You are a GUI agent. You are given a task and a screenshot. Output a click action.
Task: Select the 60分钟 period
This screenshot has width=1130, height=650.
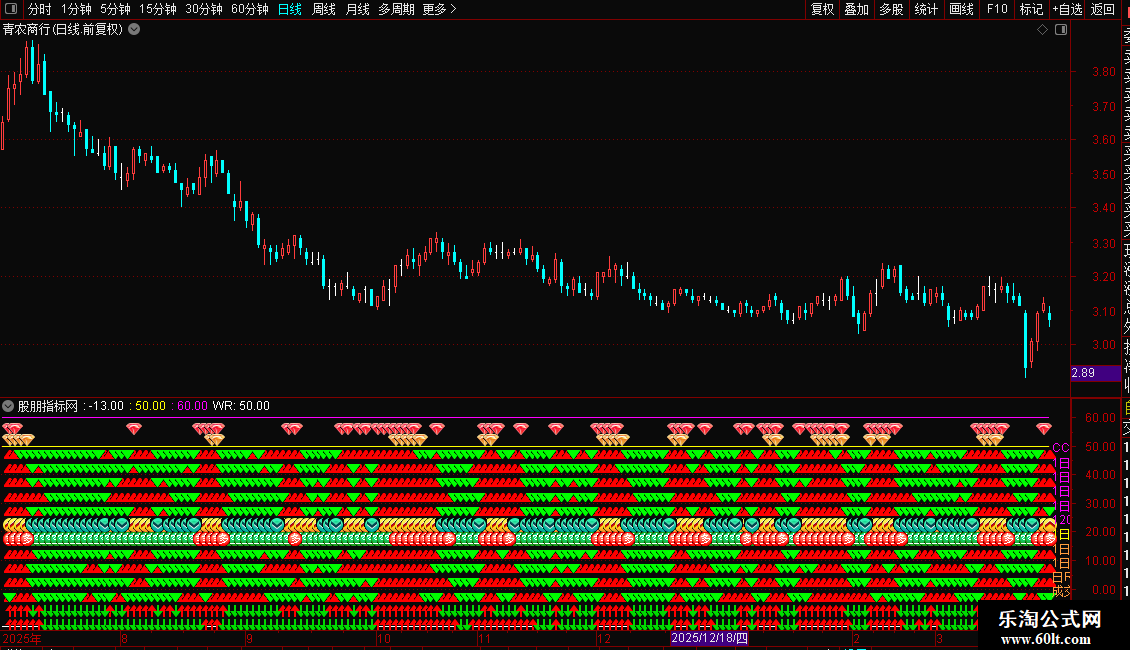pyautogui.click(x=249, y=9)
